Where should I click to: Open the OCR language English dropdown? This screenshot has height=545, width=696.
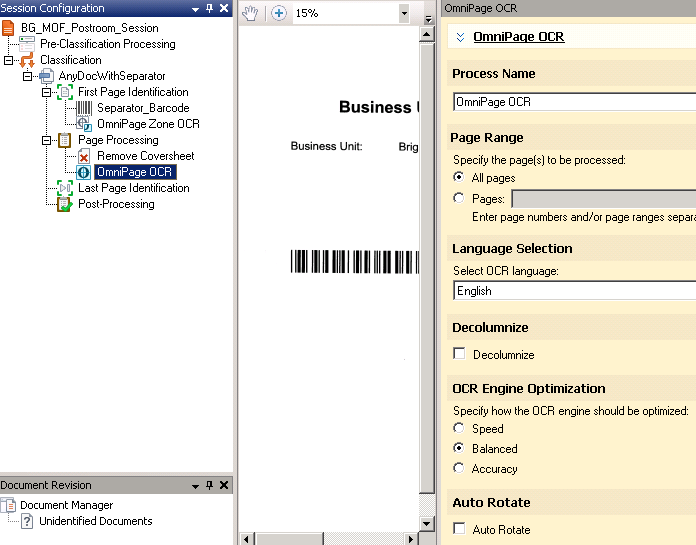(574, 291)
